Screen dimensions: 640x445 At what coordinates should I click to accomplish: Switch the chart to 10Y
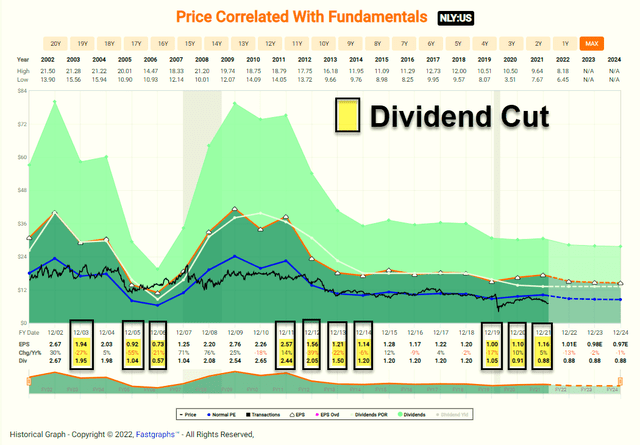tap(324, 44)
